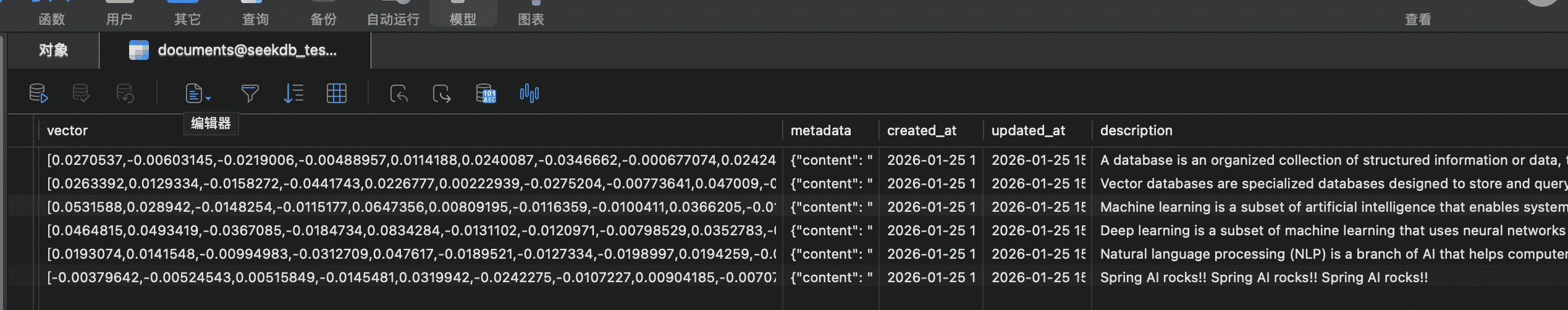Click the commit transaction icon
Screen dimensions: 1568x310
[81, 94]
